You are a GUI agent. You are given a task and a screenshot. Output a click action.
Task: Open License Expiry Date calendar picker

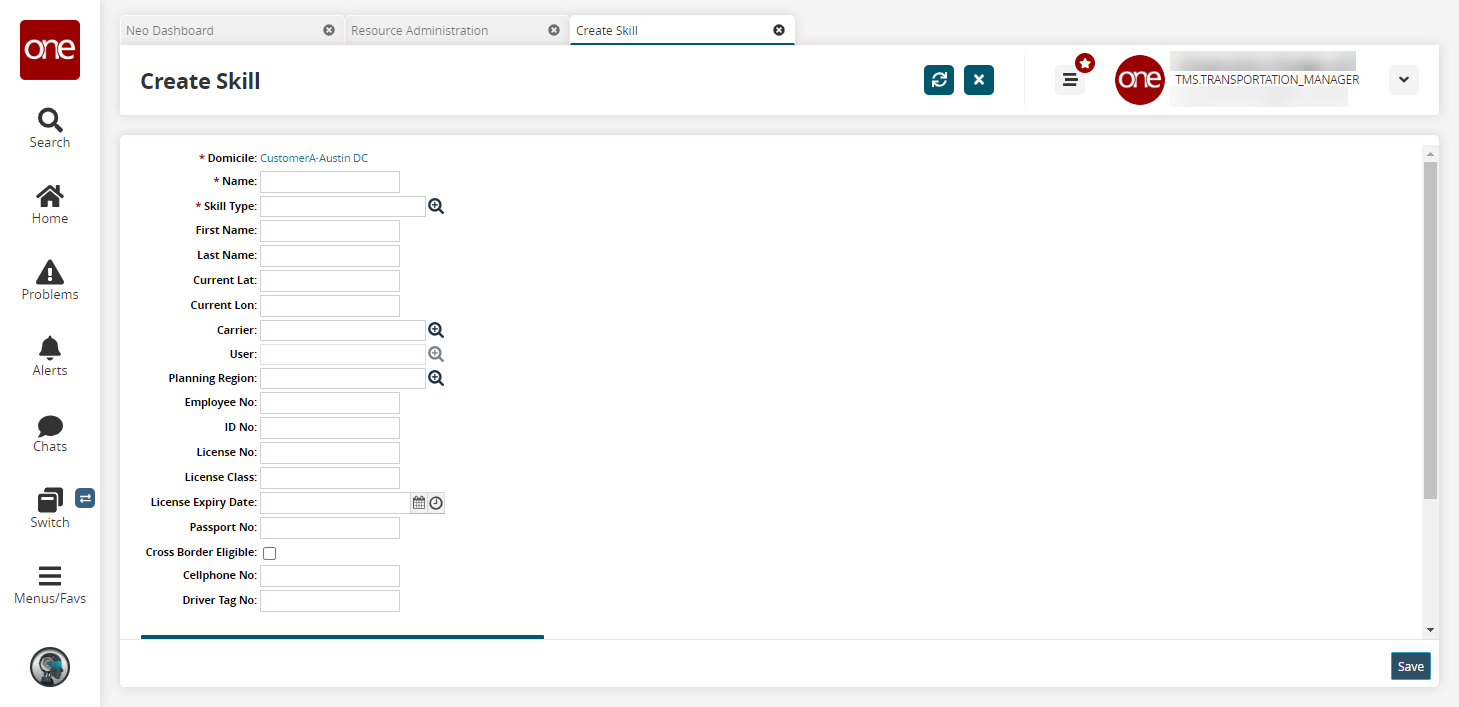tap(419, 503)
